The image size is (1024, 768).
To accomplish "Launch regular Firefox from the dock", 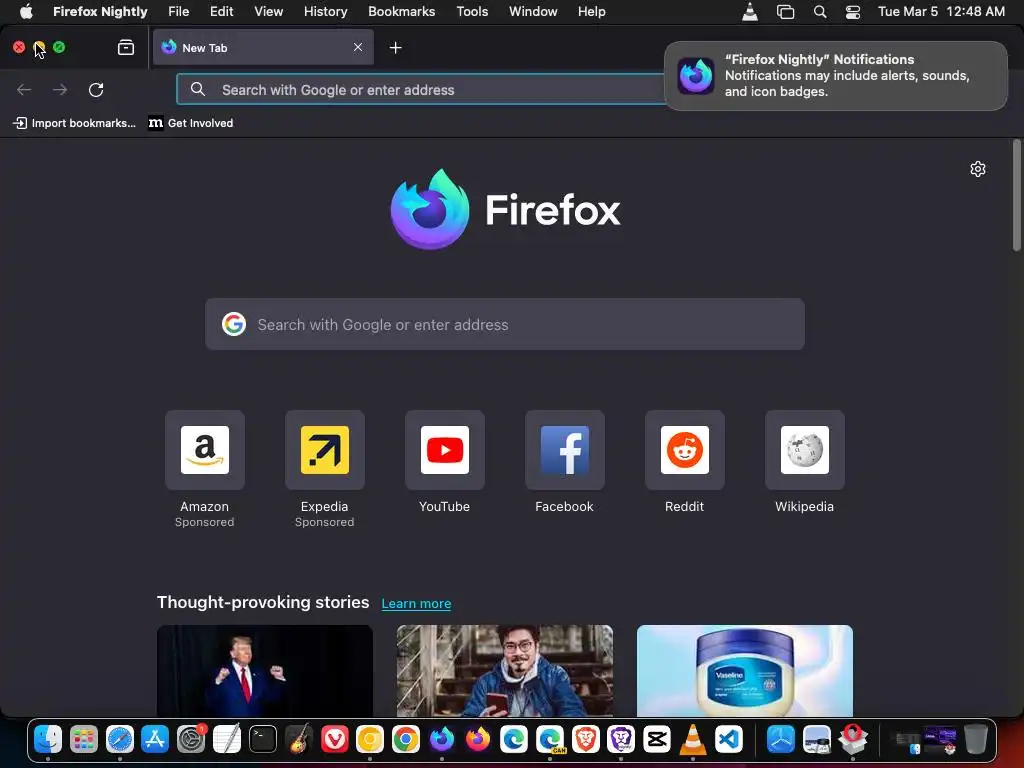I will coord(477,739).
